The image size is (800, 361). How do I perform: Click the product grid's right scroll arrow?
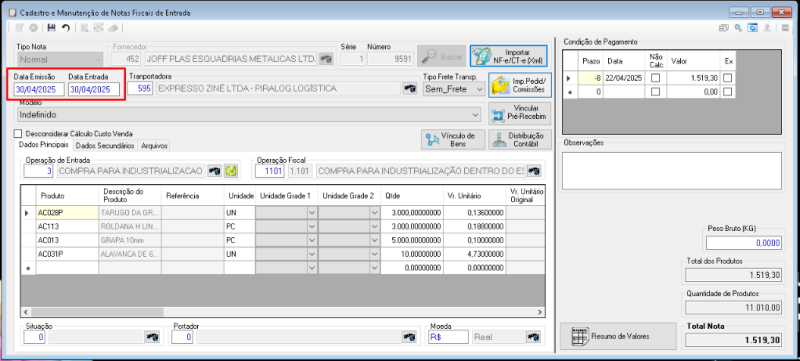click(x=541, y=311)
